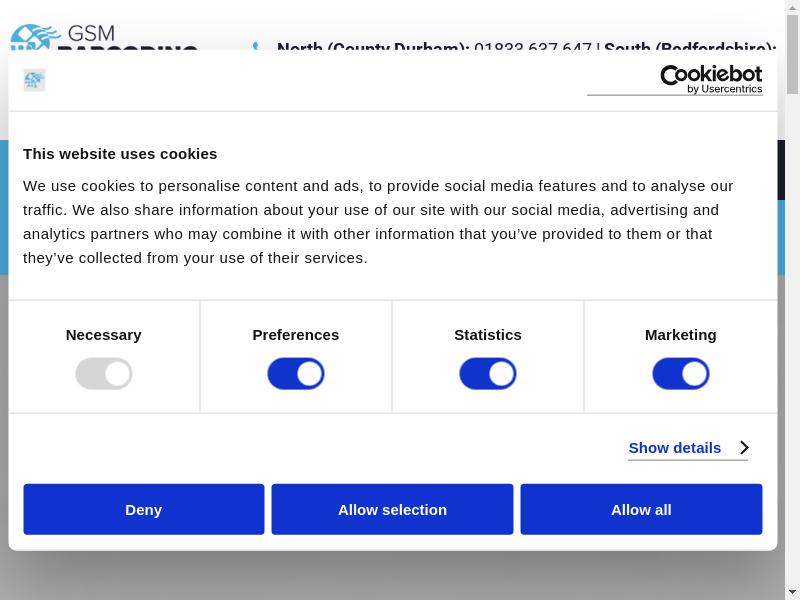Image resolution: width=800 pixels, height=600 pixels.
Task: Expand cookie info via Show details link
Action: coord(675,448)
